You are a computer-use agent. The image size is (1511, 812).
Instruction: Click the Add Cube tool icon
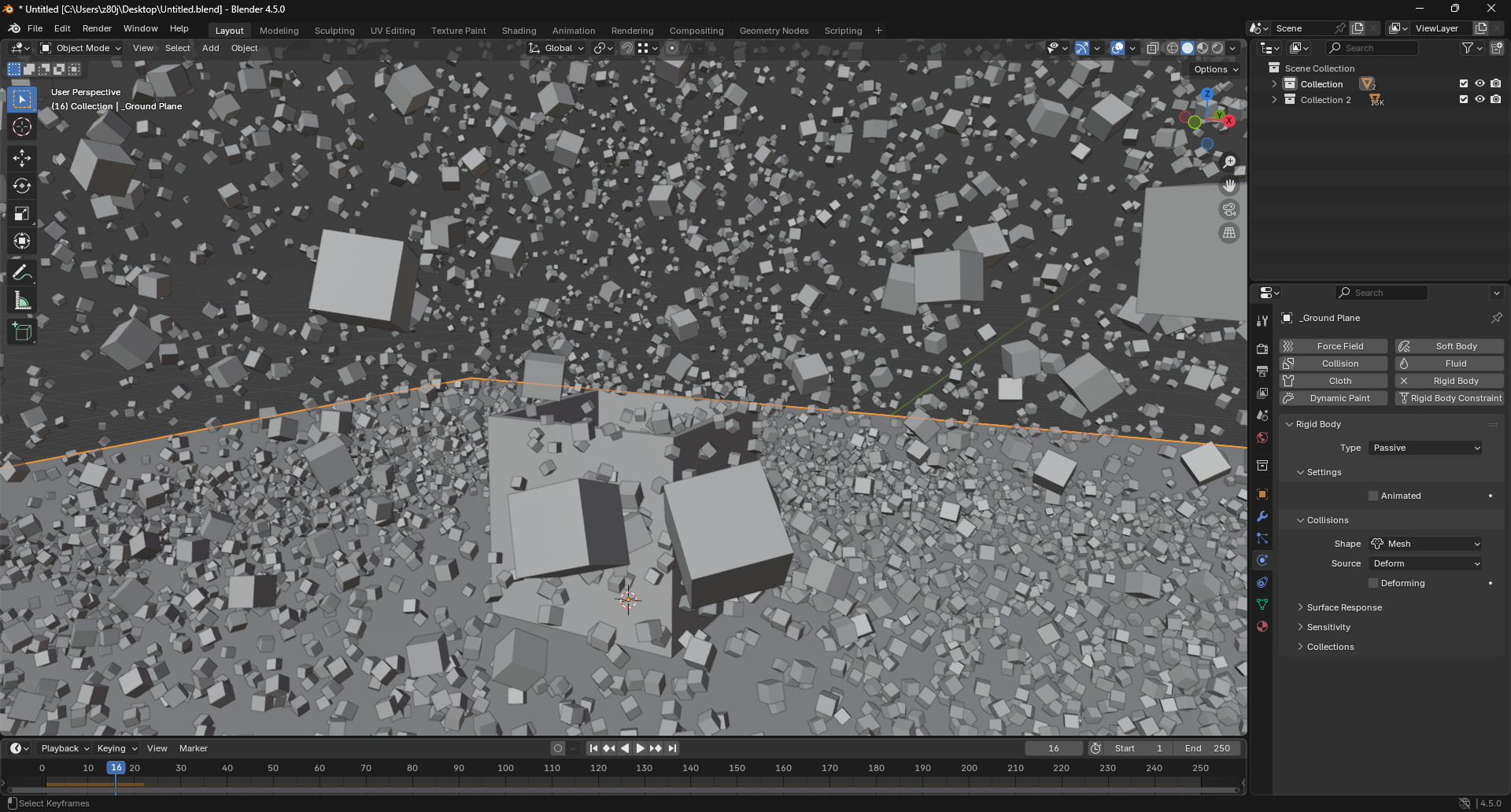[22, 332]
